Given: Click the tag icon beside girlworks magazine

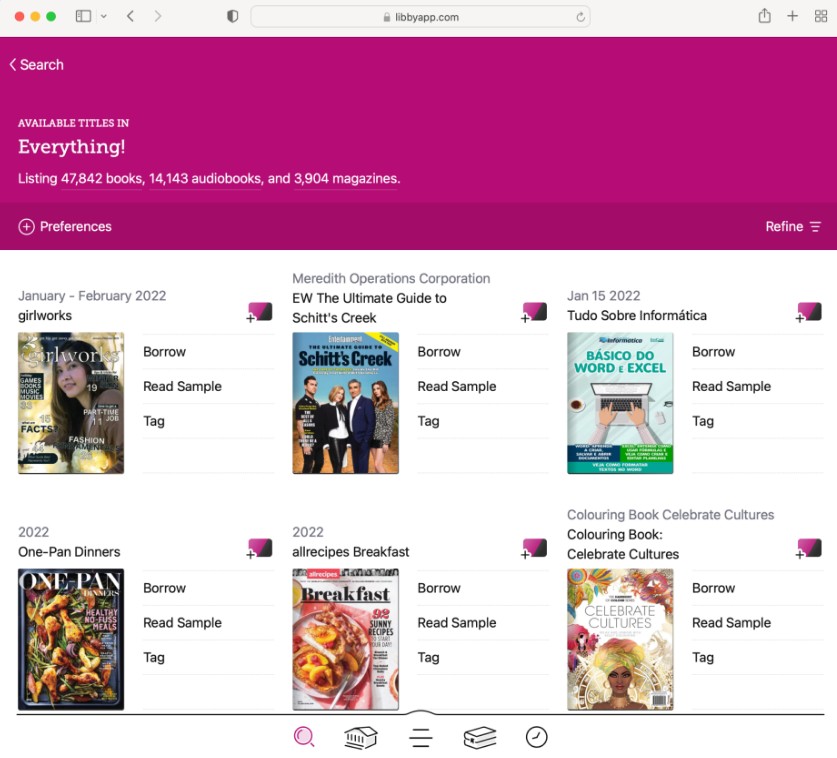Looking at the screenshot, I should [x=259, y=311].
